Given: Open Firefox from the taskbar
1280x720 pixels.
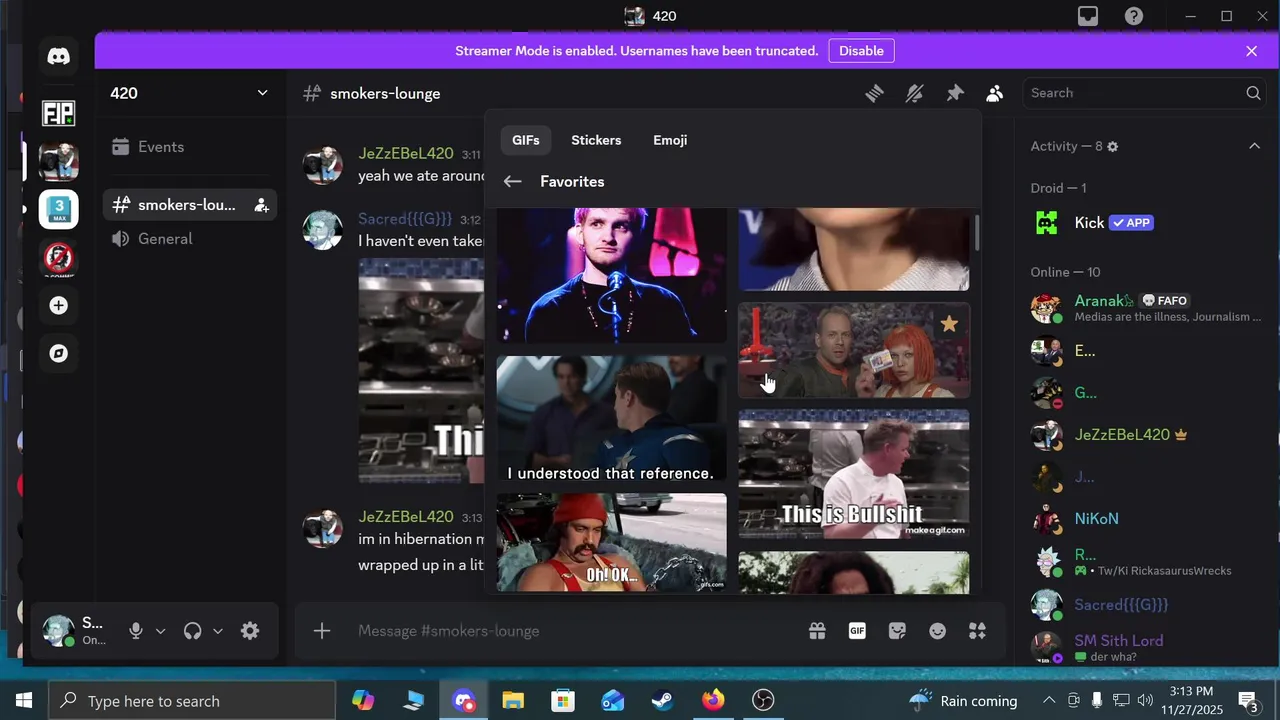Looking at the screenshot, I should pyautogui.click(x=712, y=701).
